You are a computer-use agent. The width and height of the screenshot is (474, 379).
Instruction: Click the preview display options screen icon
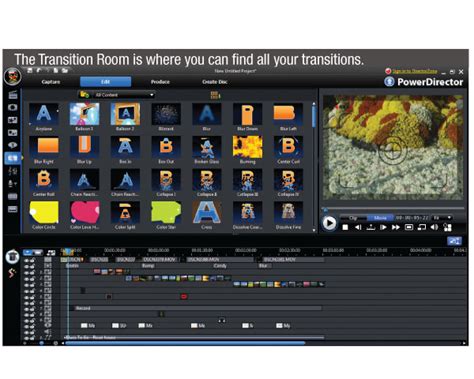point(409,227)
